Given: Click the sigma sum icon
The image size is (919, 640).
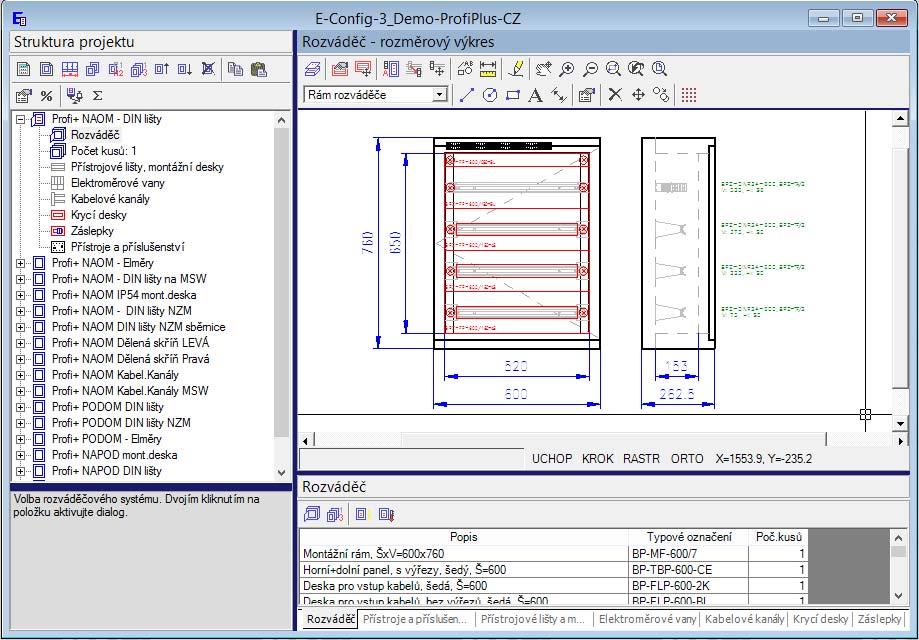Looking at the screenshot, I should (98, 96).
